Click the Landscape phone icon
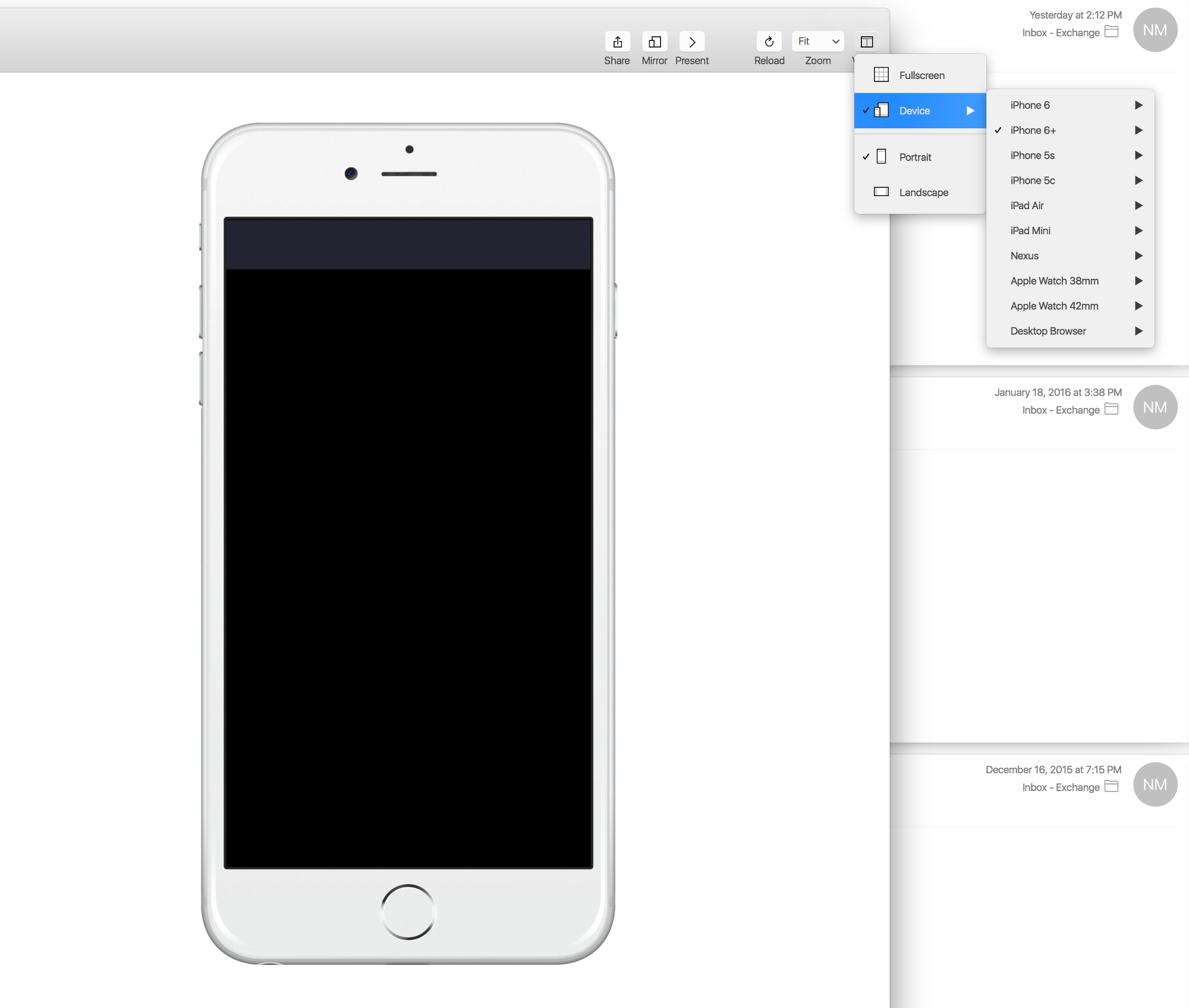 point(880,191)
